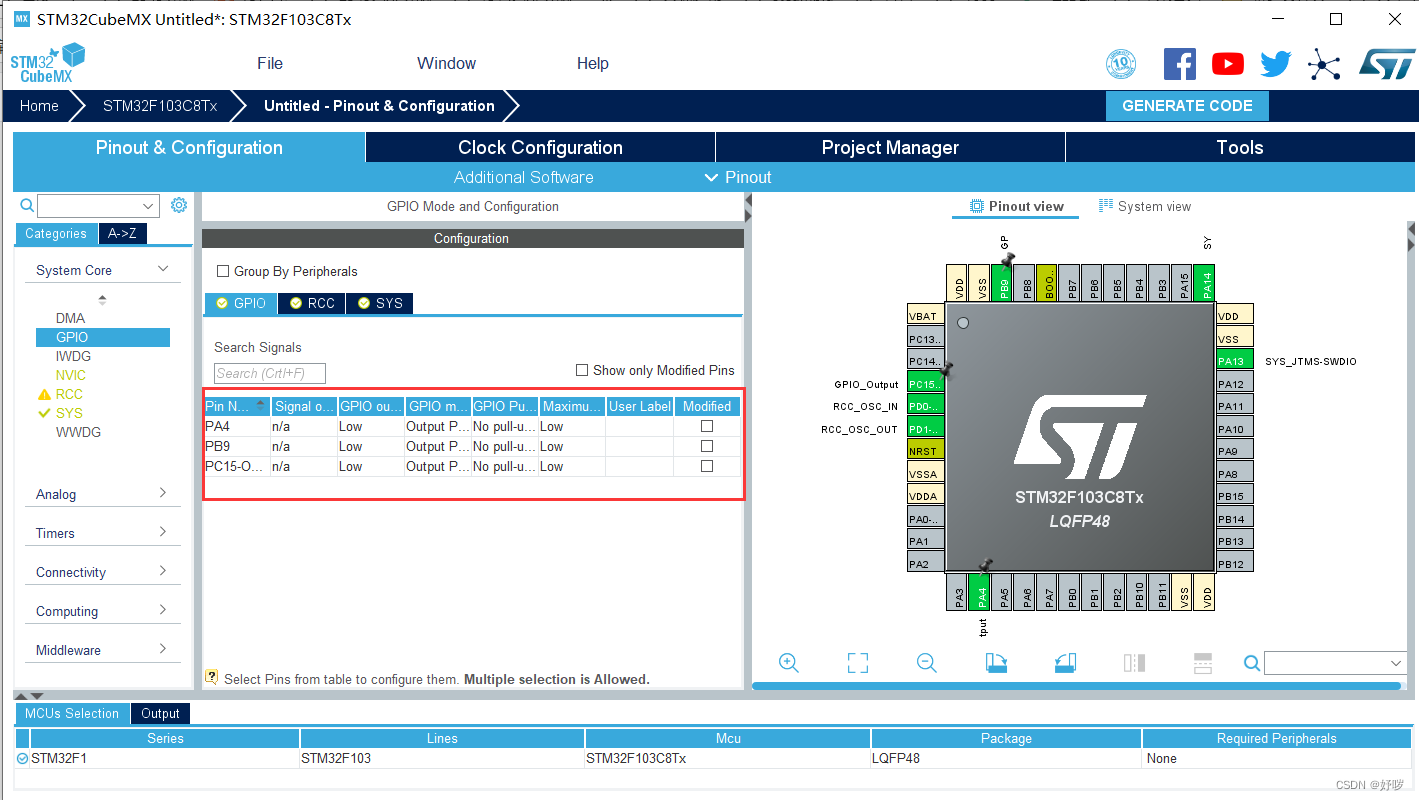1419x800 pixels.
Task: Open the File menu
Action: point(270,63)
